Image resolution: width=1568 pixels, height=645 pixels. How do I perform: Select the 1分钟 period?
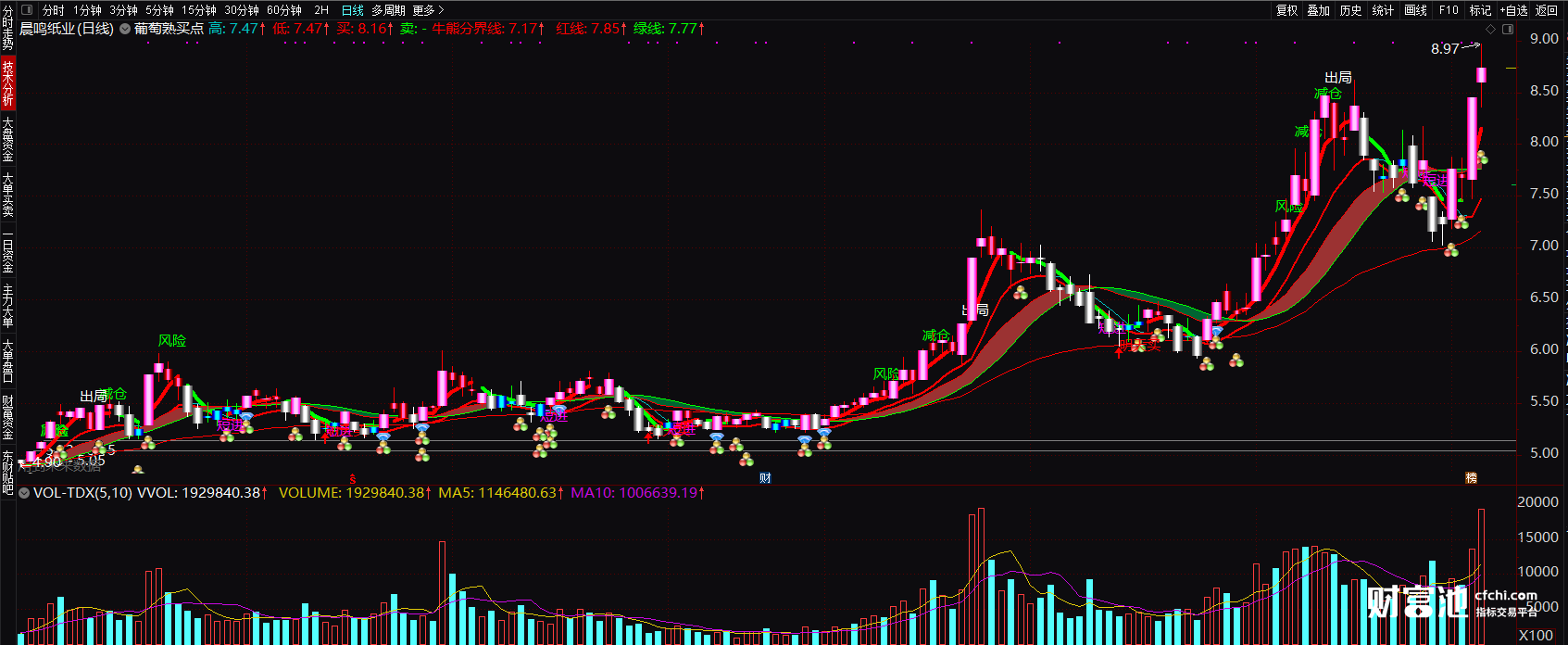pos(87,10)
